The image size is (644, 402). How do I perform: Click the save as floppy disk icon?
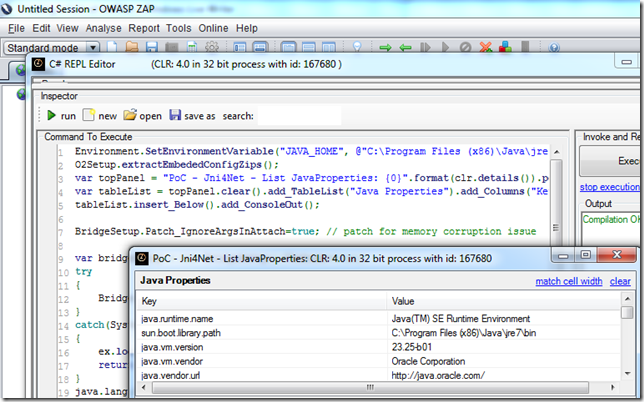point(176,116)
